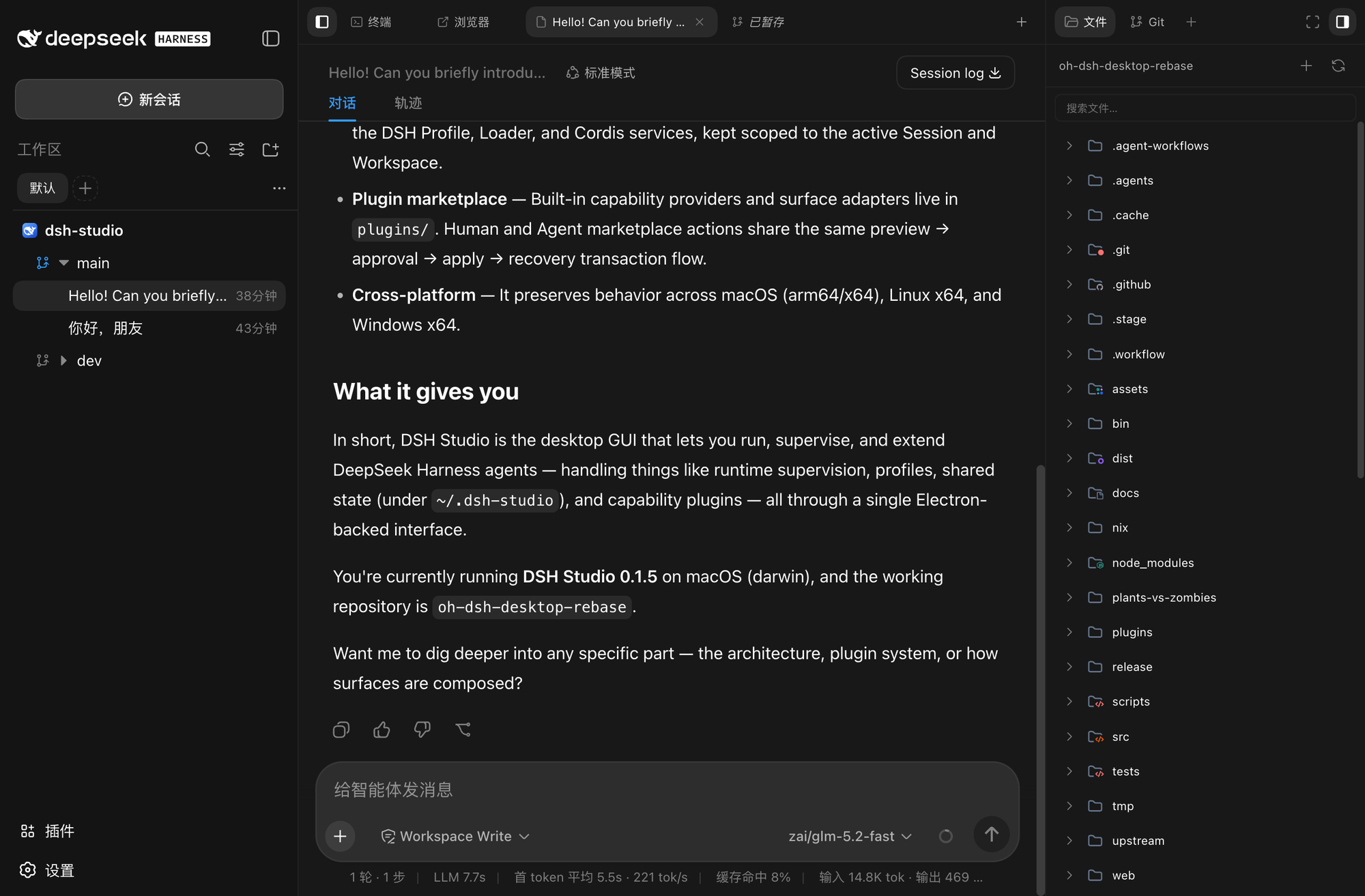Viewport: 1365px width, 896px height.
Task: Open the 插件 plugins page
Action: (47, 831)
